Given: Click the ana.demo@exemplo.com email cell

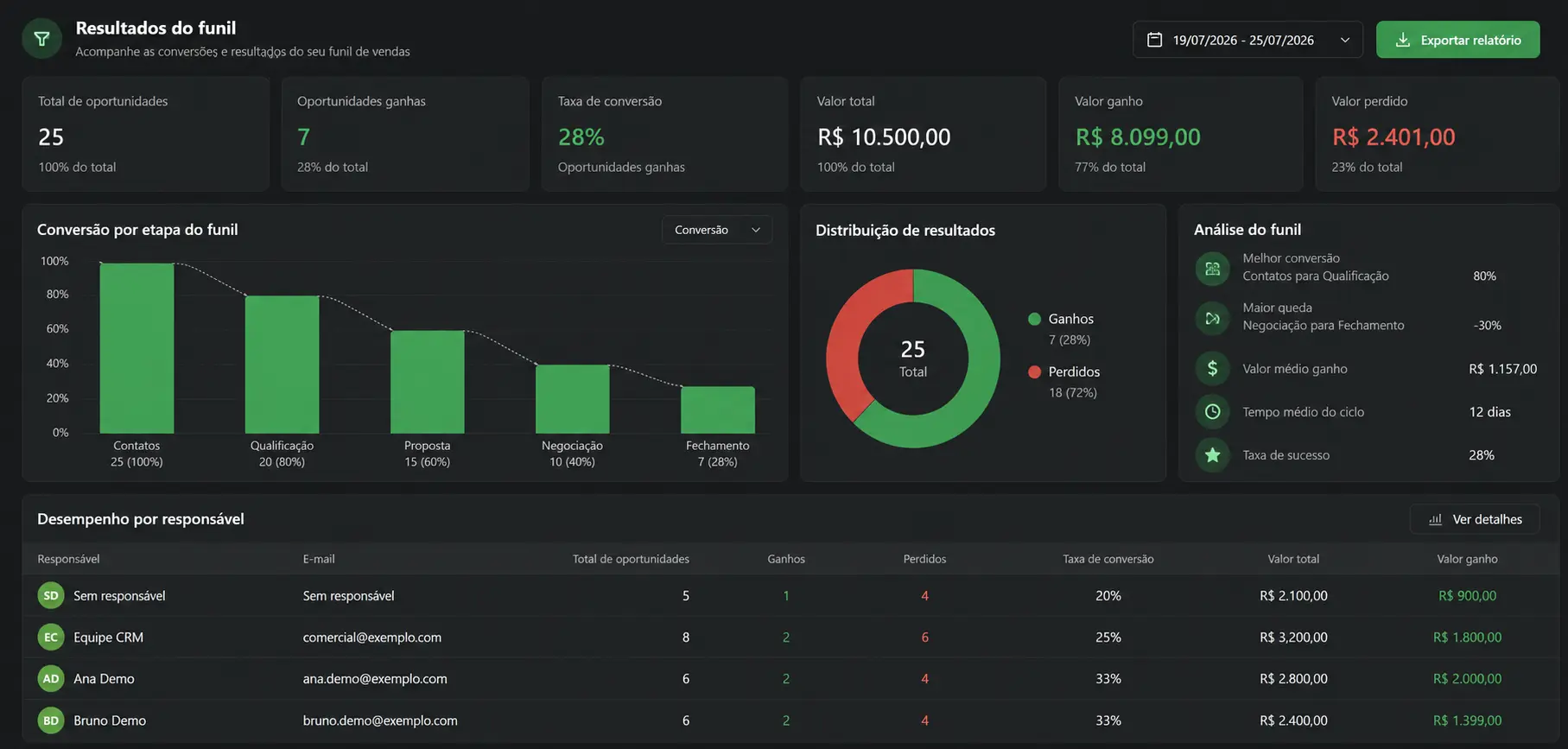Looking at the screenshot, I should click(375, 678).
